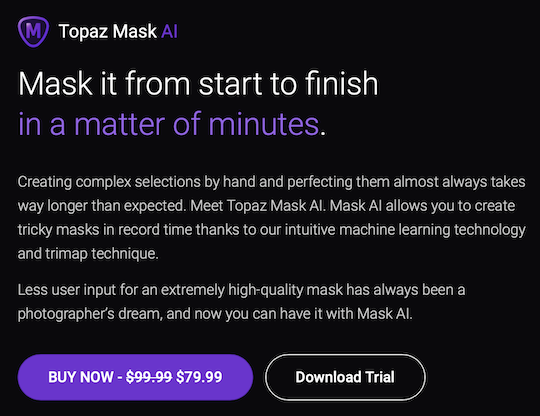Click the struck-through $99.99 price
Image resolution: width=540 pixels, height=416 pixels.
point(149,377)
